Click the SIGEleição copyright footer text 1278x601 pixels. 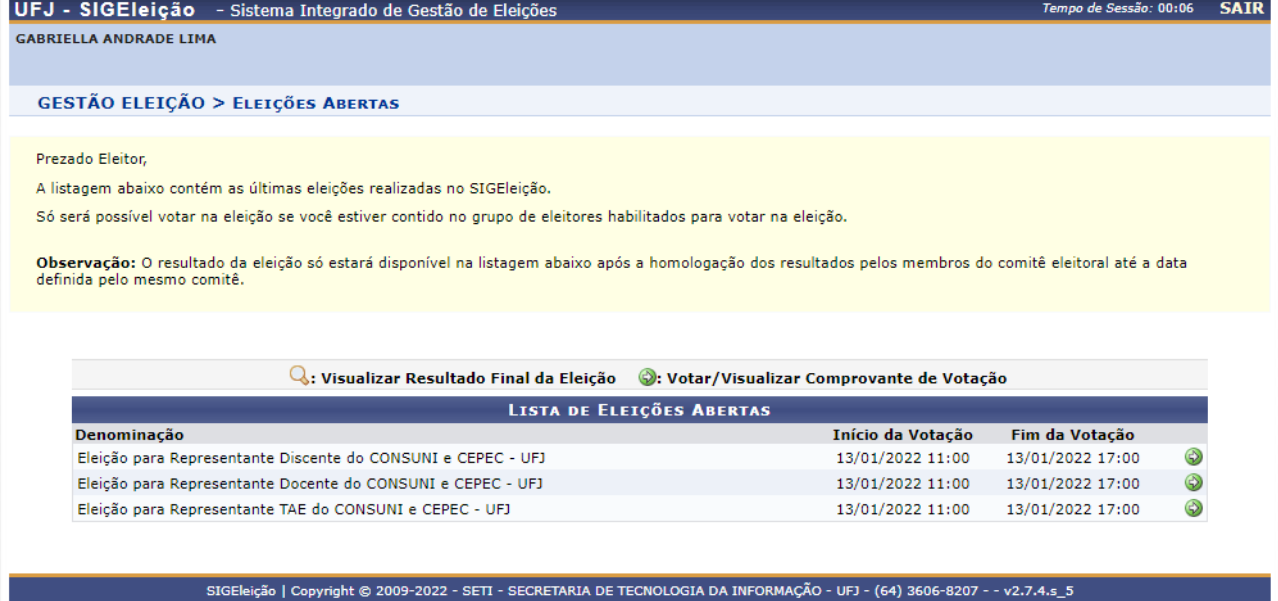point(640,590)
